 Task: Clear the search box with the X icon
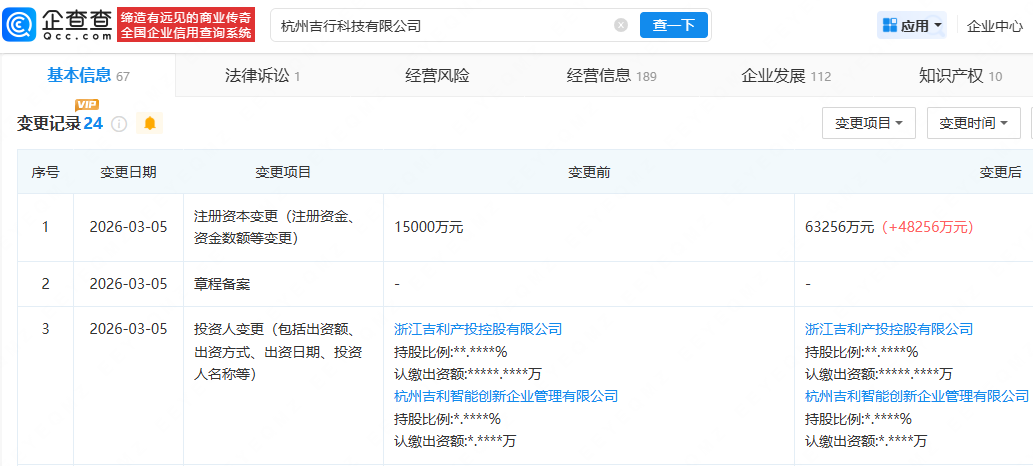click(x=621, y=26)
